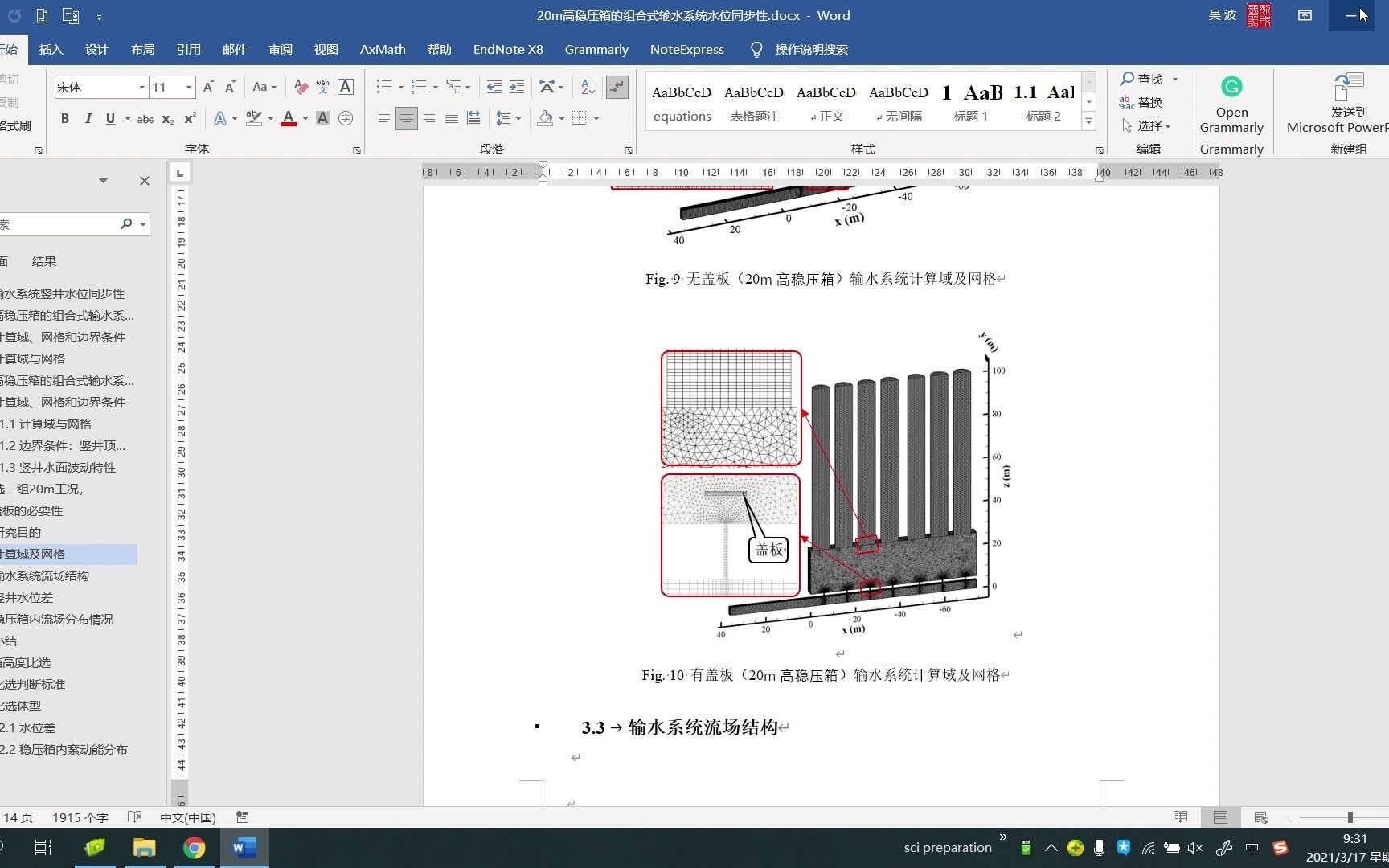Click the text highlight color icon
Screen dimensions: 1389x868
click(252, 118)
